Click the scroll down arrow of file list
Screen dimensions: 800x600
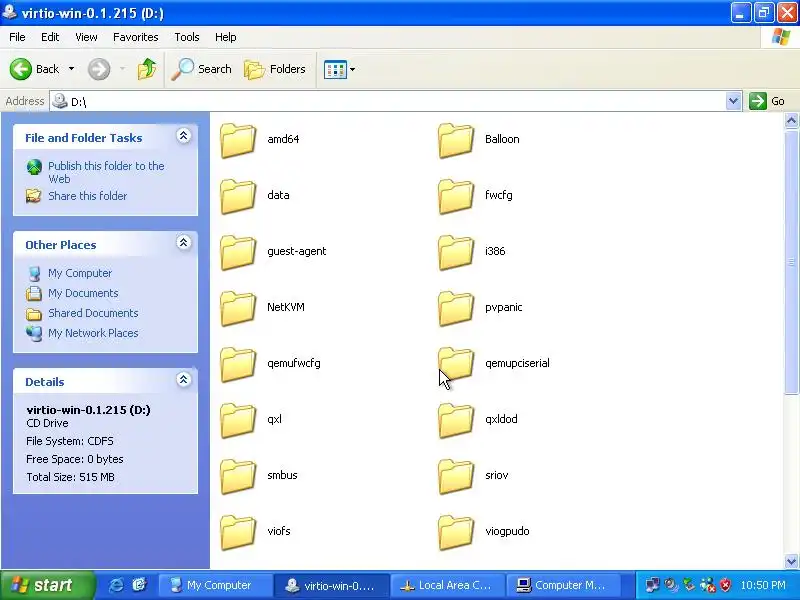tap(791, 561)
